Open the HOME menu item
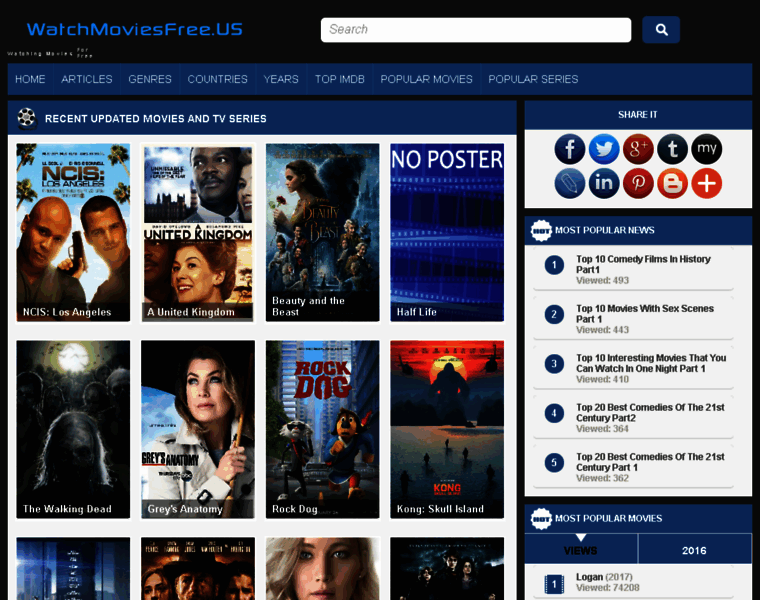This screenshot has height=600, width=760. click(x=30, y=79)
